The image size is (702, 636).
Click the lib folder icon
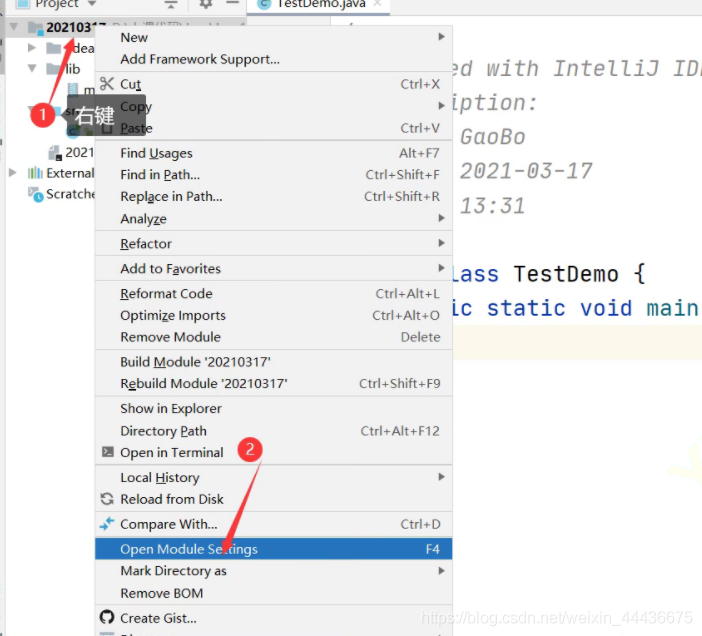pos(54,68)
